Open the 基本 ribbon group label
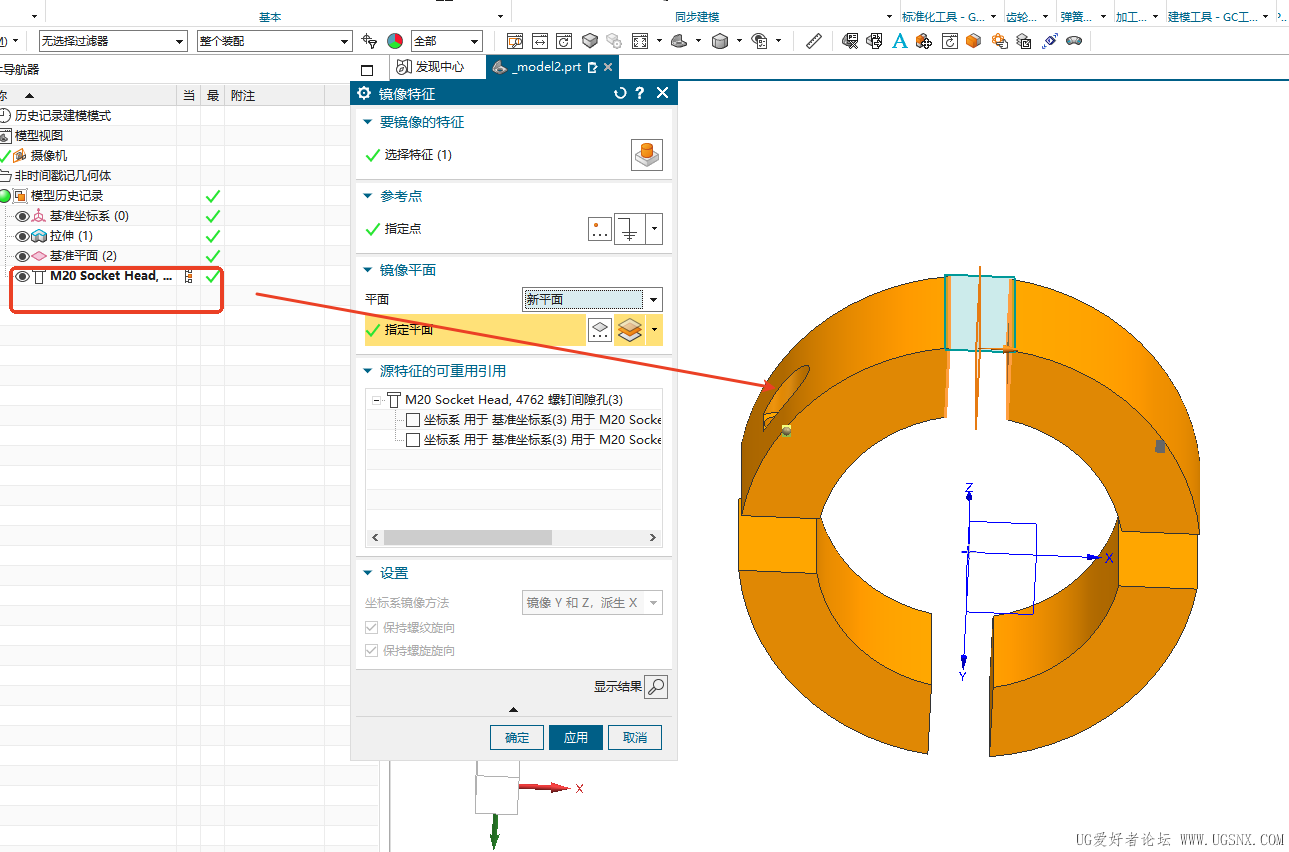This screenshot has width=1289, height=852. pos(270,17)
